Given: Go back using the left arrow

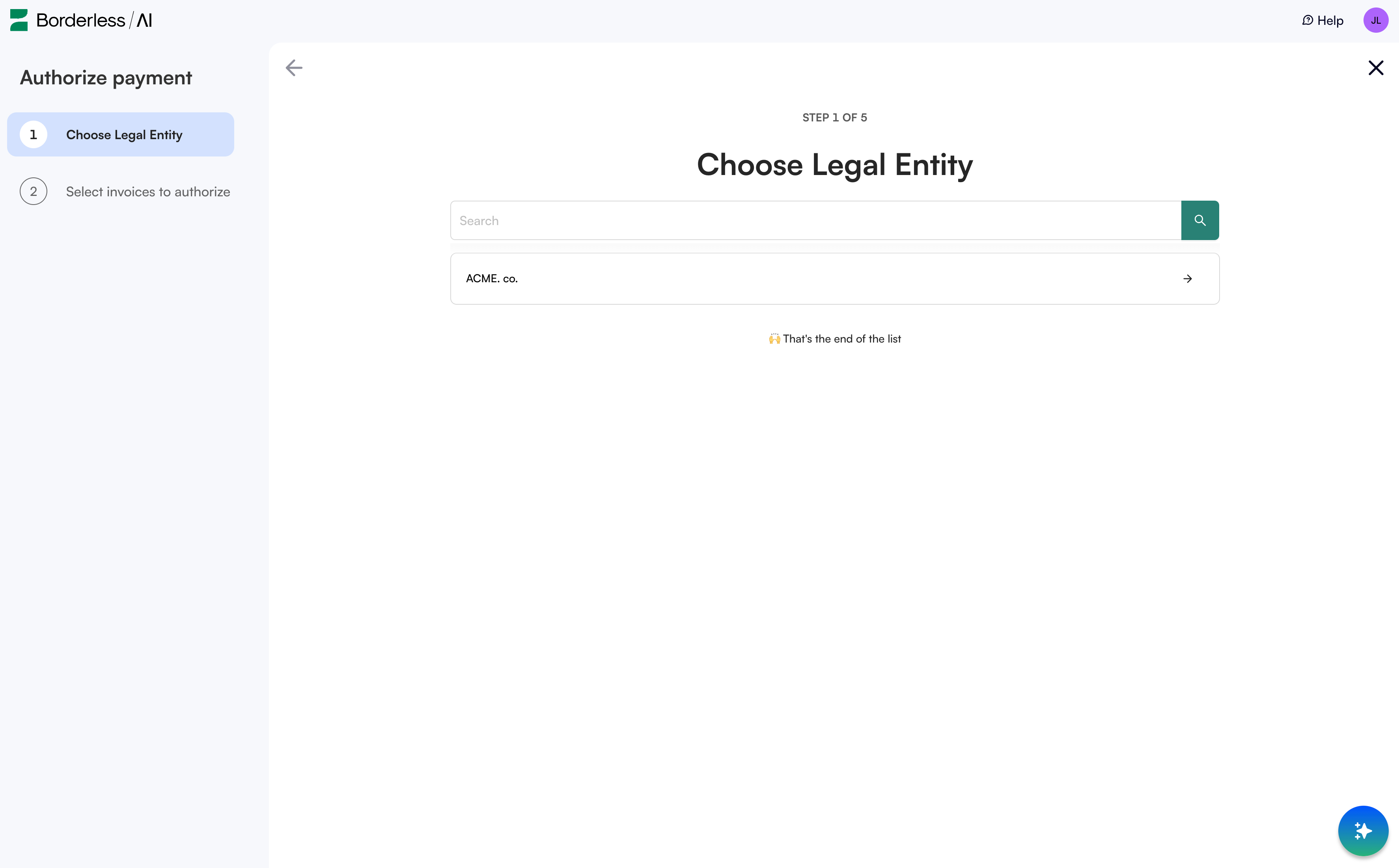Looking at the screenshot, I should click(x=294, y=68).
